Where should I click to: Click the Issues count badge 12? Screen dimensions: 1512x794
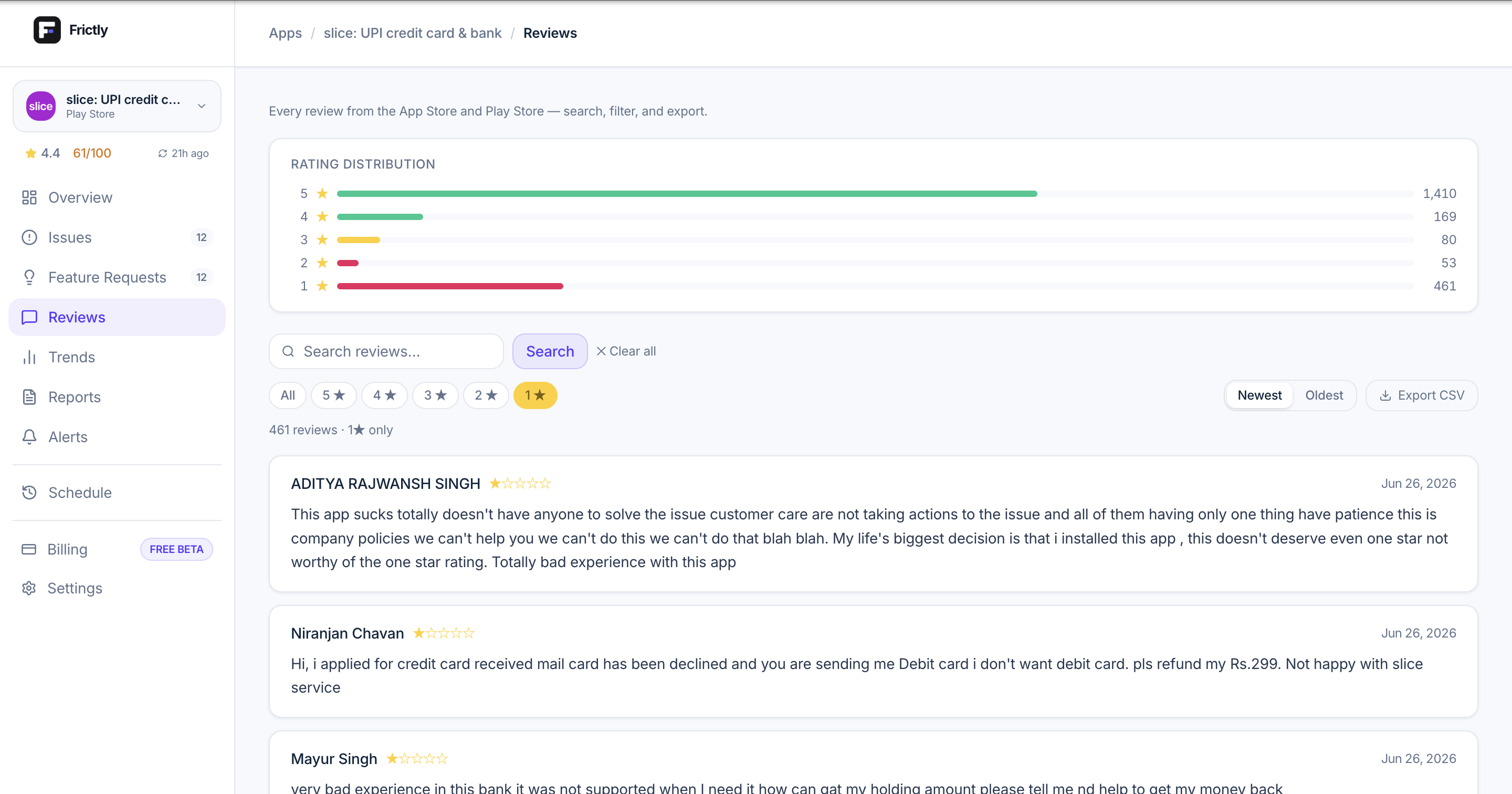point(201,237)
